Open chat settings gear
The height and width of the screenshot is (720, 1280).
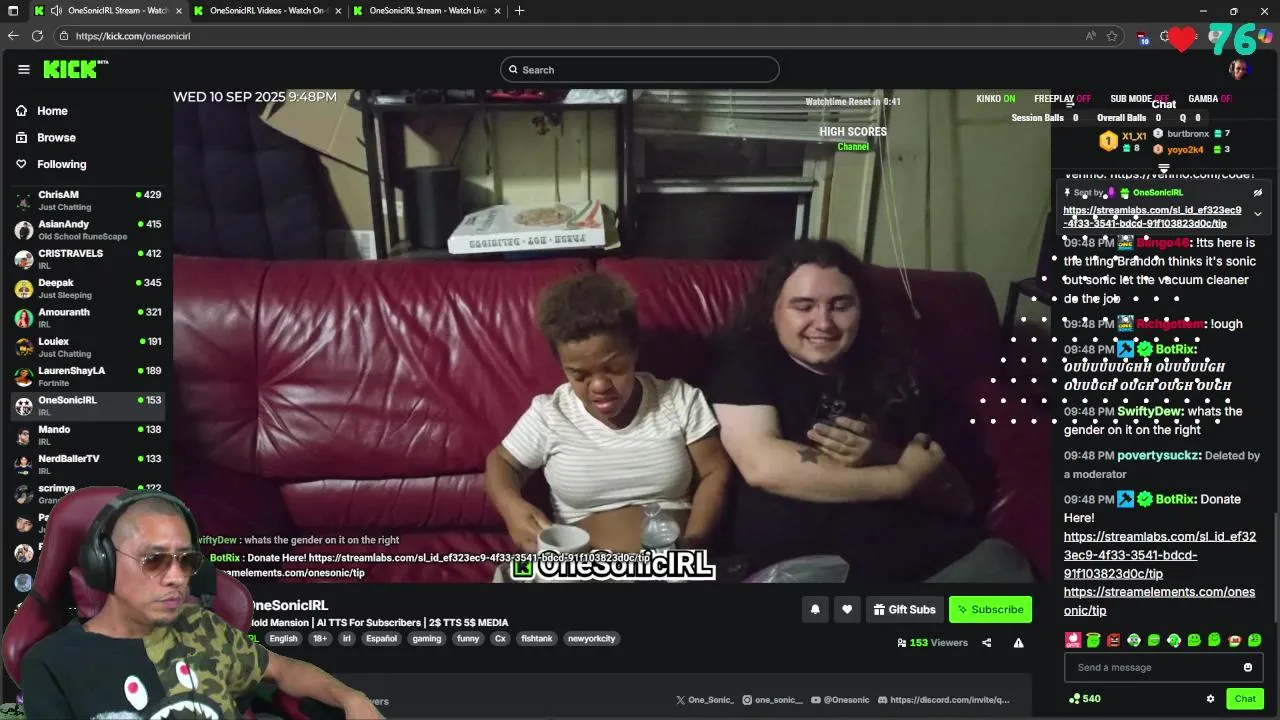(1210, 699)
